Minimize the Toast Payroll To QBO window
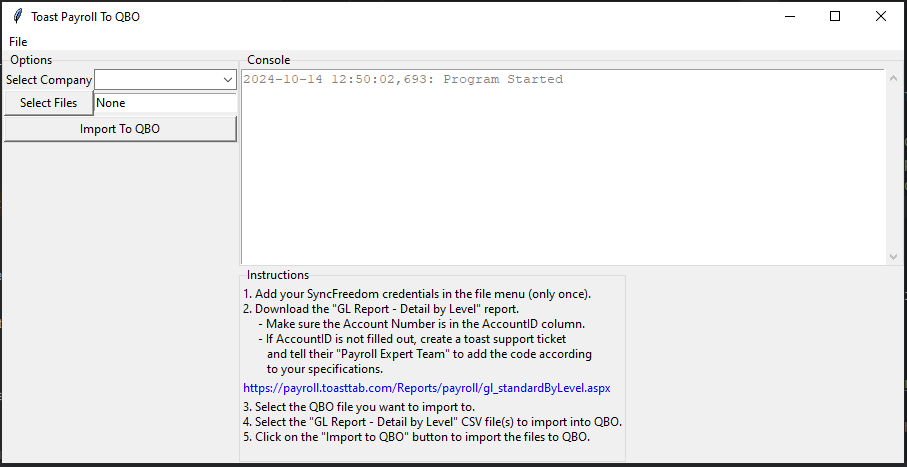This screenshot has height=467, width=907. (790, 16)
